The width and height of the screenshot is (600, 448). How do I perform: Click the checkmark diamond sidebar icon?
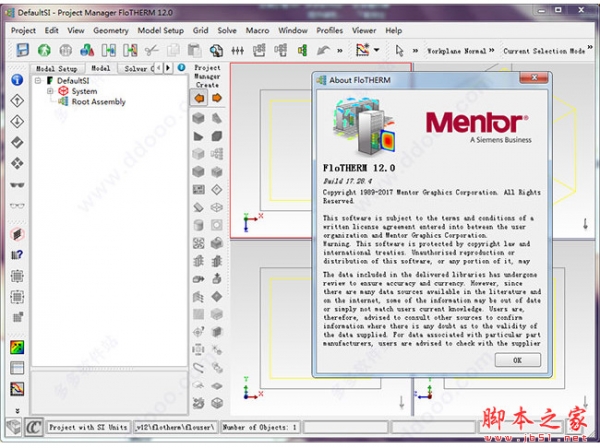(17, 142)
